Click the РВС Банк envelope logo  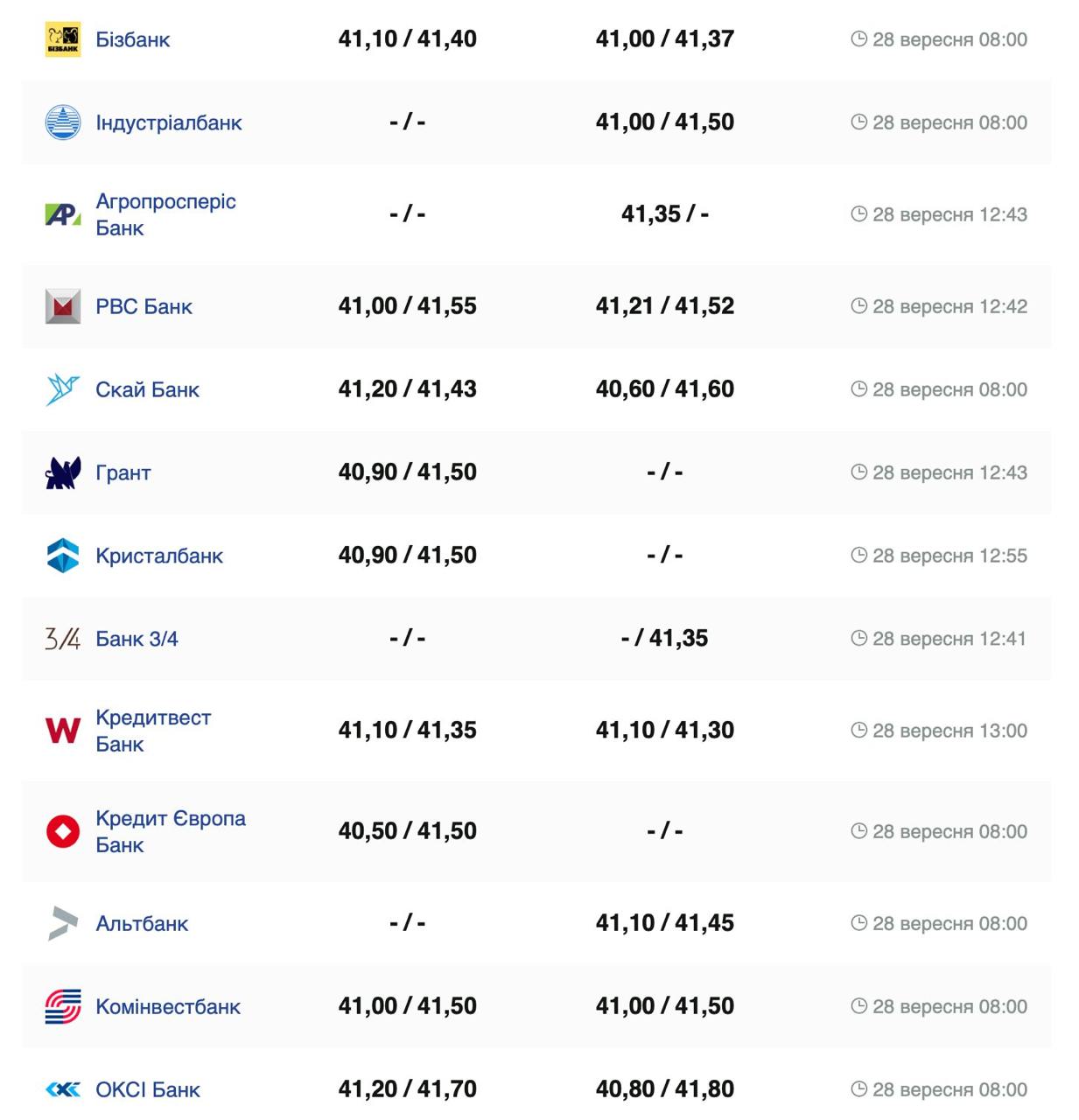pos(63,306)
